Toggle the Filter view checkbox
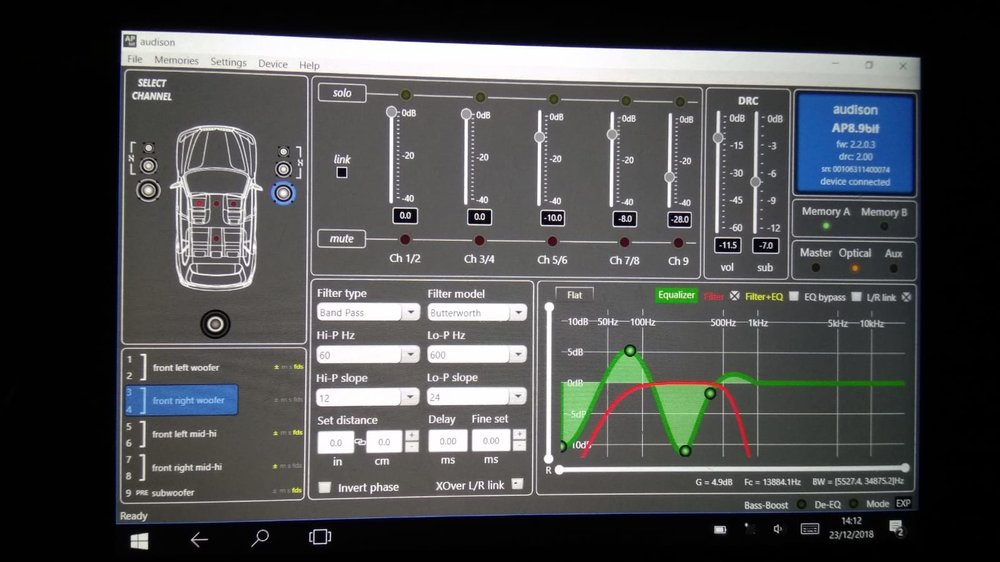The image size is (1000, 562). click(735, 296)
